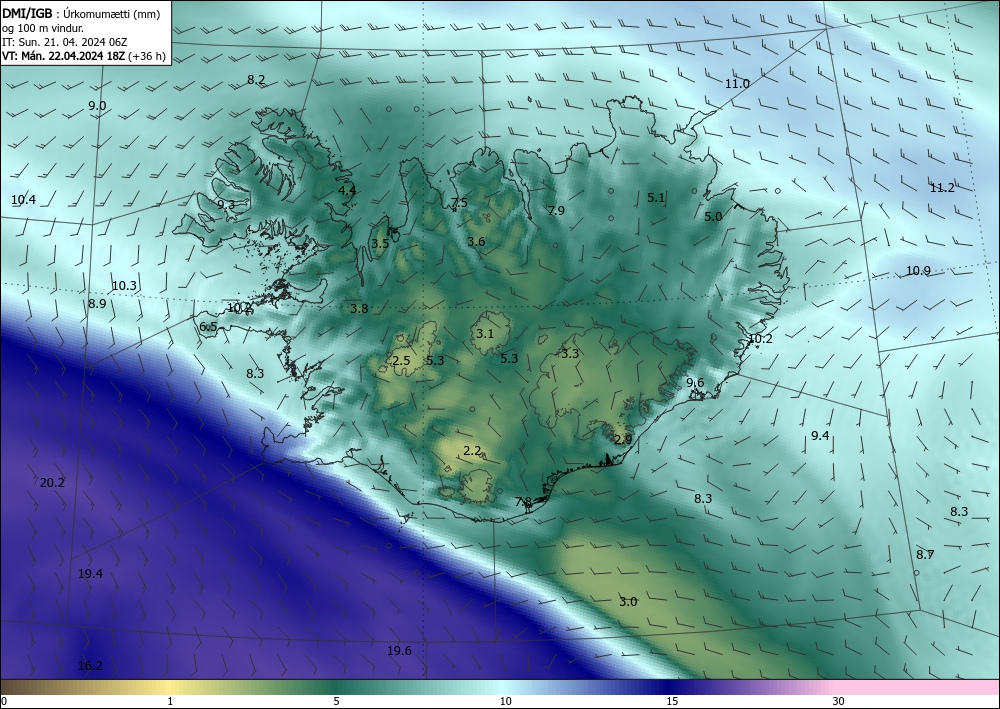Click the pink end of the color scale

click(918, 687)
